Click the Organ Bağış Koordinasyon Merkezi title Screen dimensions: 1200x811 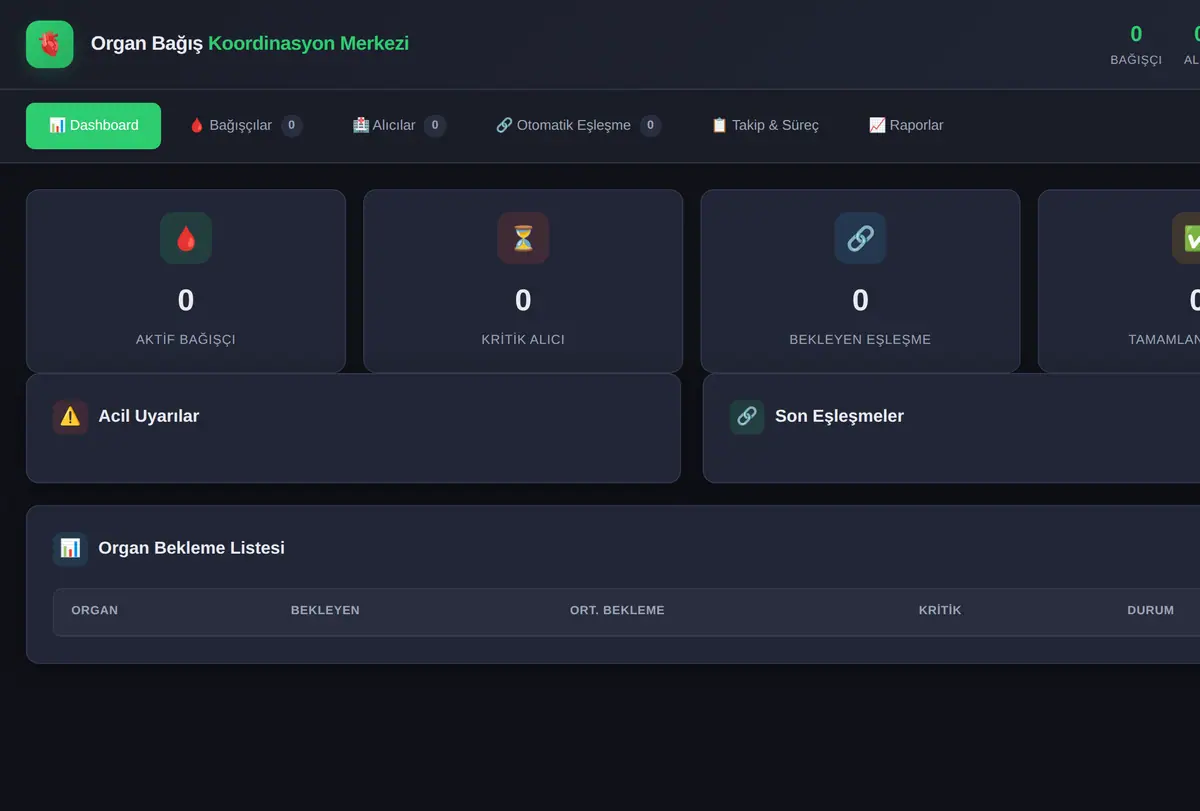click(x=250, y=44)
